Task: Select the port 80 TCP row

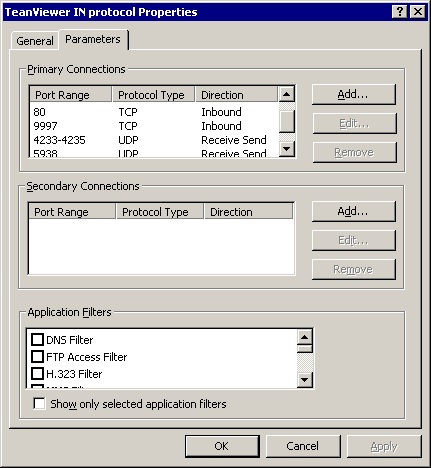Action: coord(154,112)
